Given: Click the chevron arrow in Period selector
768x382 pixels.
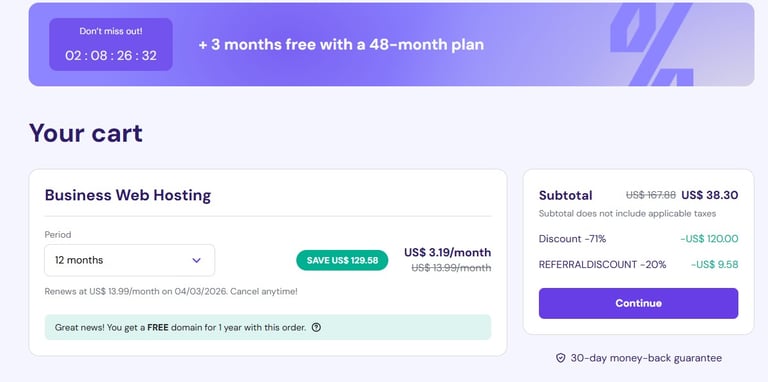Looking at the screenshot, I should [196, 260].
